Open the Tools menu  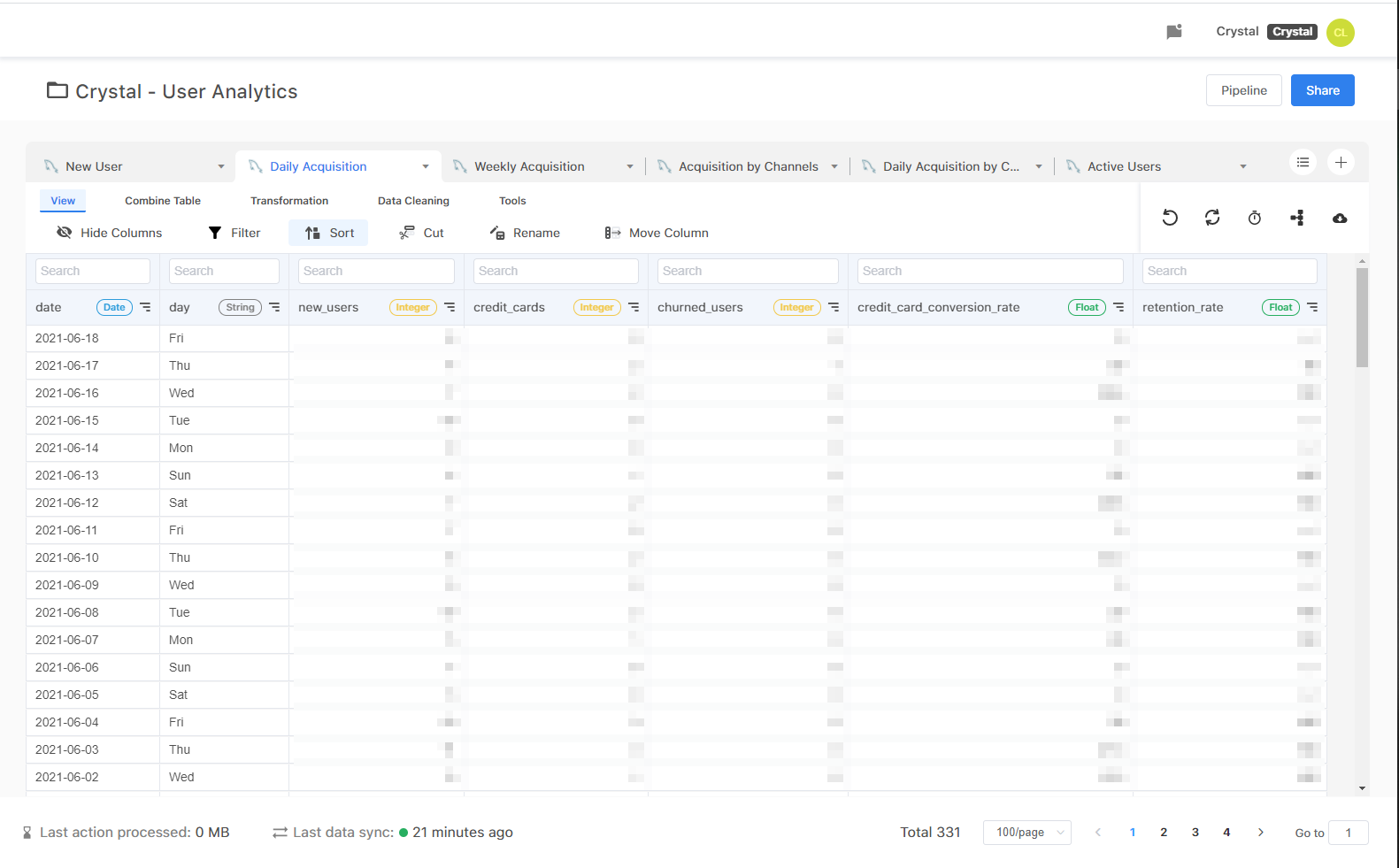pyautogui.click(x=512, y=201)
